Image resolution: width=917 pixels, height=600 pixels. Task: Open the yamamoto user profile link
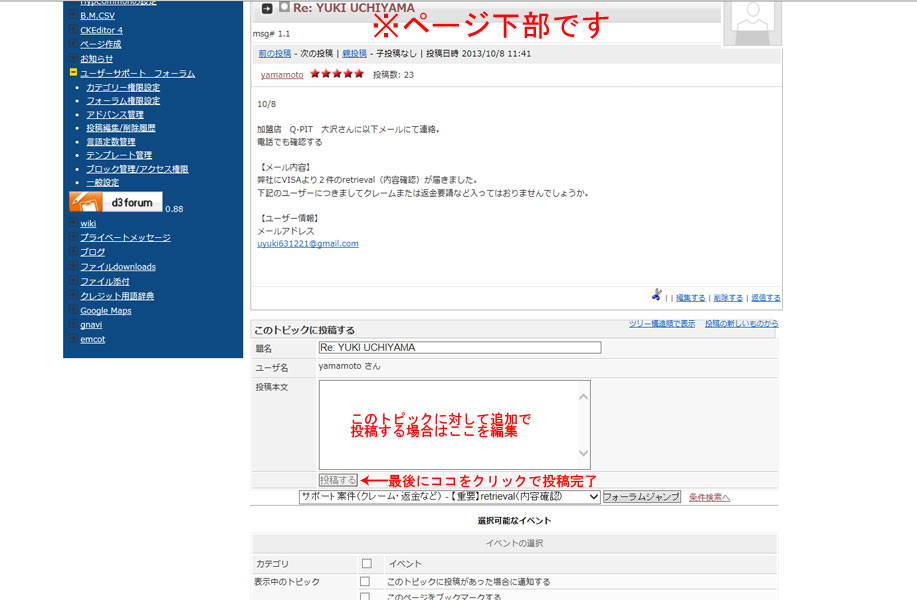pos(282,75)
